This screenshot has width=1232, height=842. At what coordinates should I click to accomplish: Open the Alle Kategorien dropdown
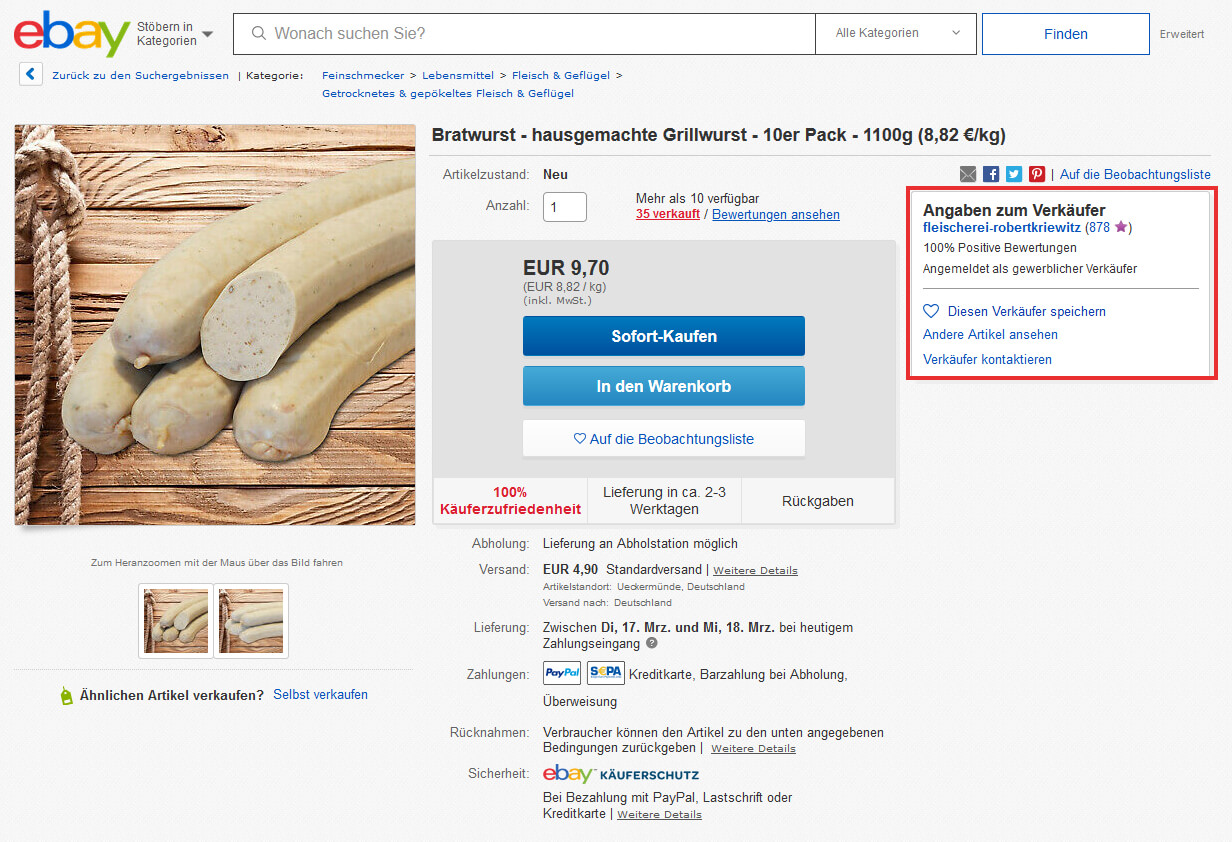point(895,34)
